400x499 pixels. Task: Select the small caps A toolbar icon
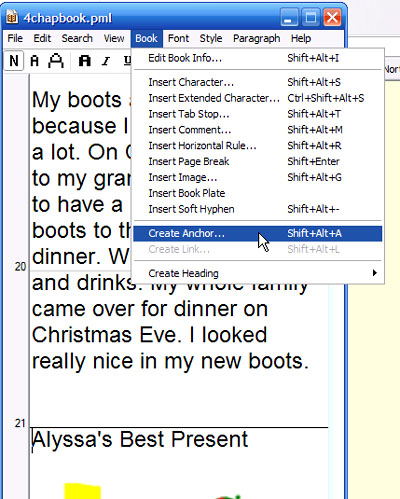point(34,61)
